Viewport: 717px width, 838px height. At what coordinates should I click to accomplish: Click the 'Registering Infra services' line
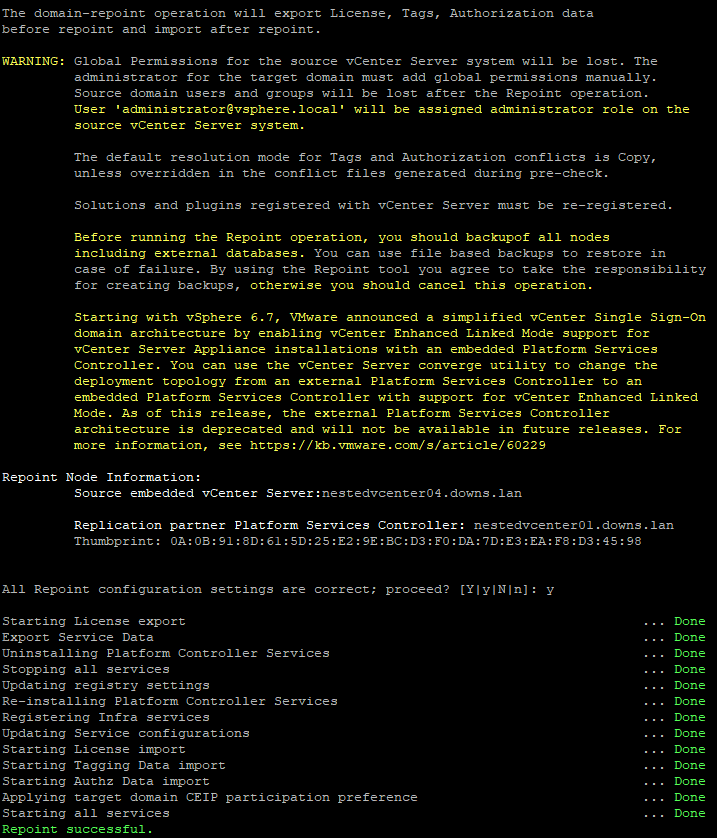105,717
